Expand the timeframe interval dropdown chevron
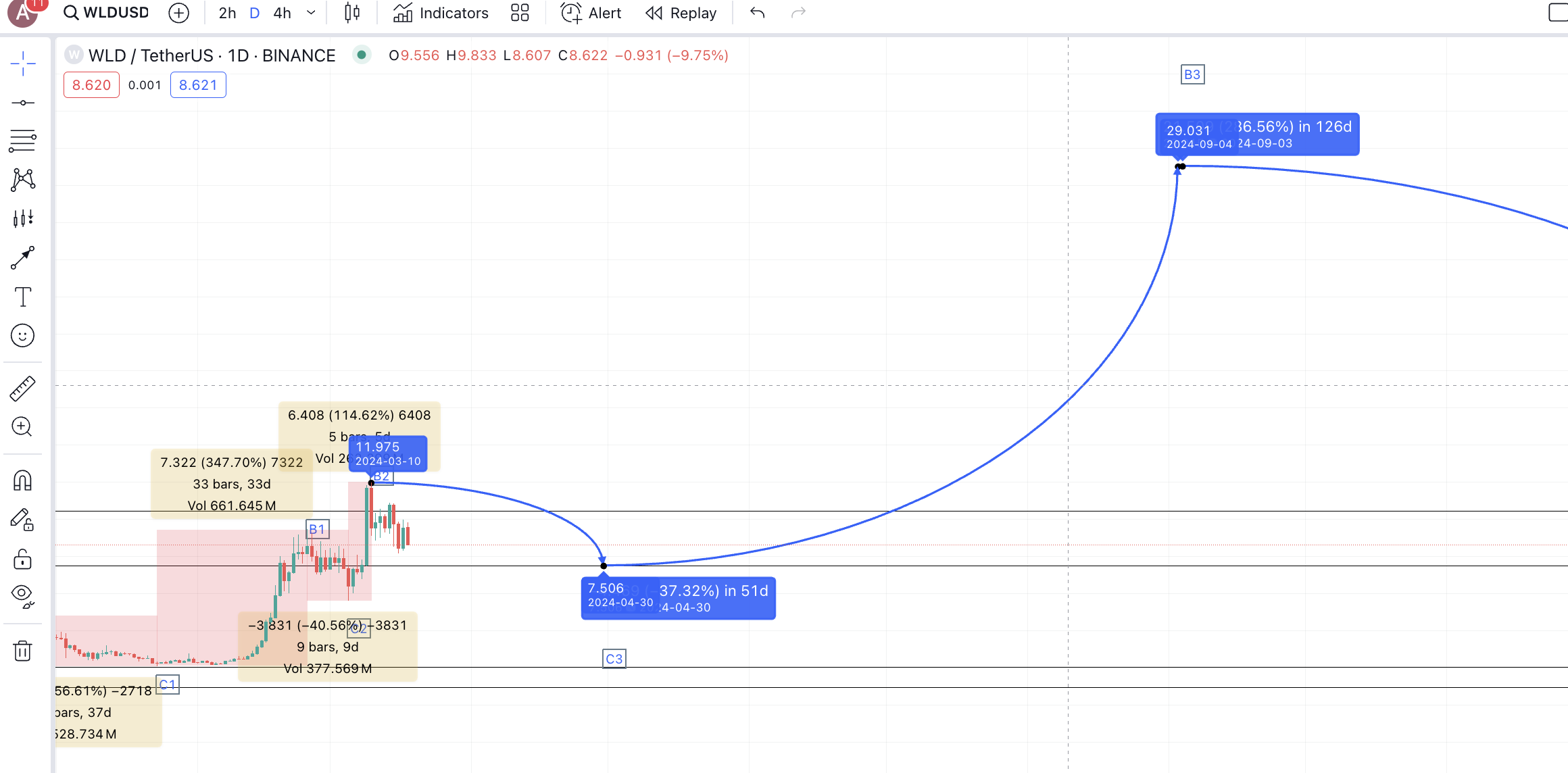Image resolution: width=1568 pixels, height=773 pixels. point(311,13)
